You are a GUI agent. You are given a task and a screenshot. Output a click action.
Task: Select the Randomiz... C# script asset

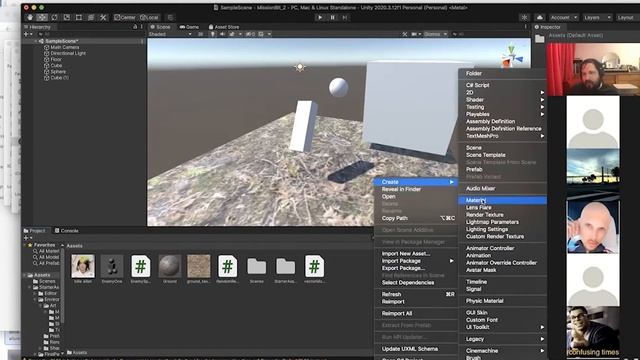(227, 266)
